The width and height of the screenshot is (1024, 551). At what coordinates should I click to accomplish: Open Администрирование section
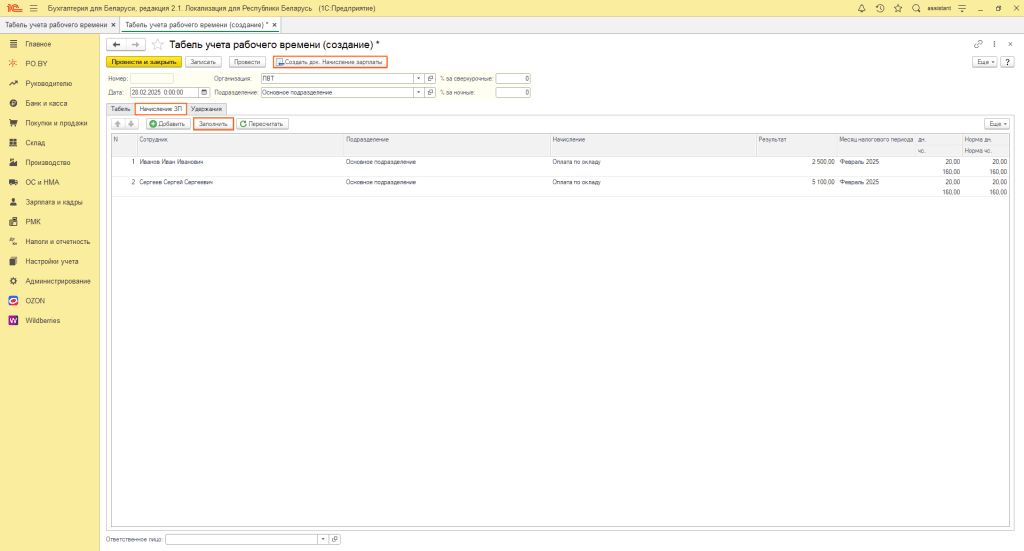click(x=57, y=281)
